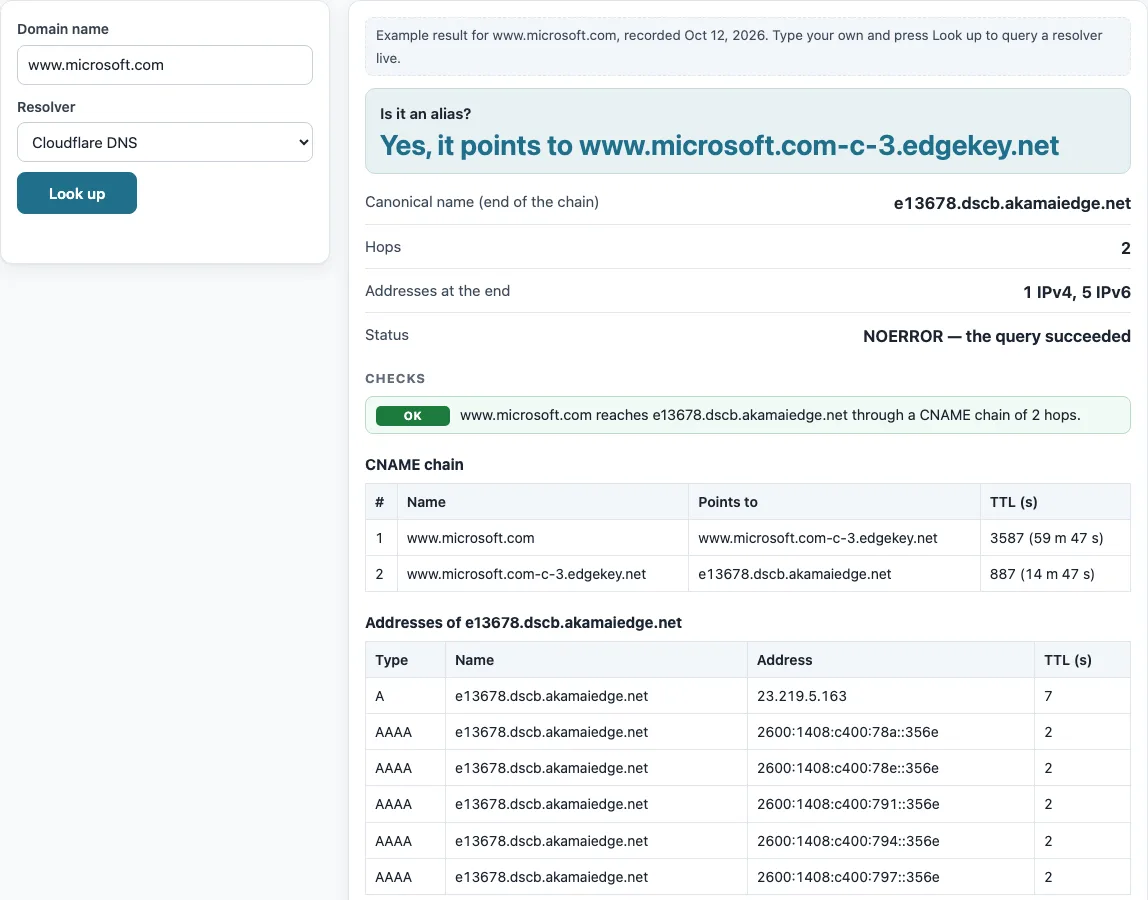Click the address 2600:1408:c400:78e::356e

[848, 768]
